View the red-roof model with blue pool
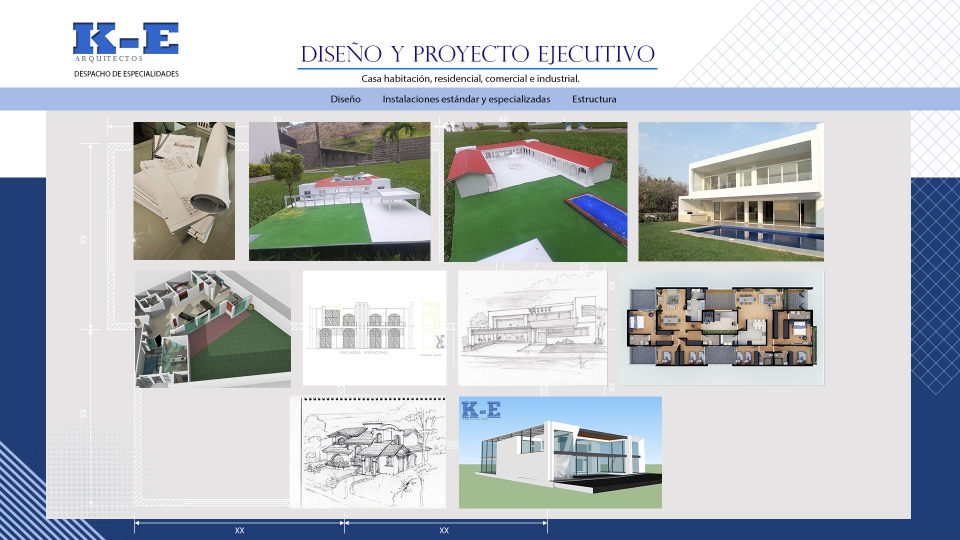Screen dimensions: 960x540 (x=535, y=191)
